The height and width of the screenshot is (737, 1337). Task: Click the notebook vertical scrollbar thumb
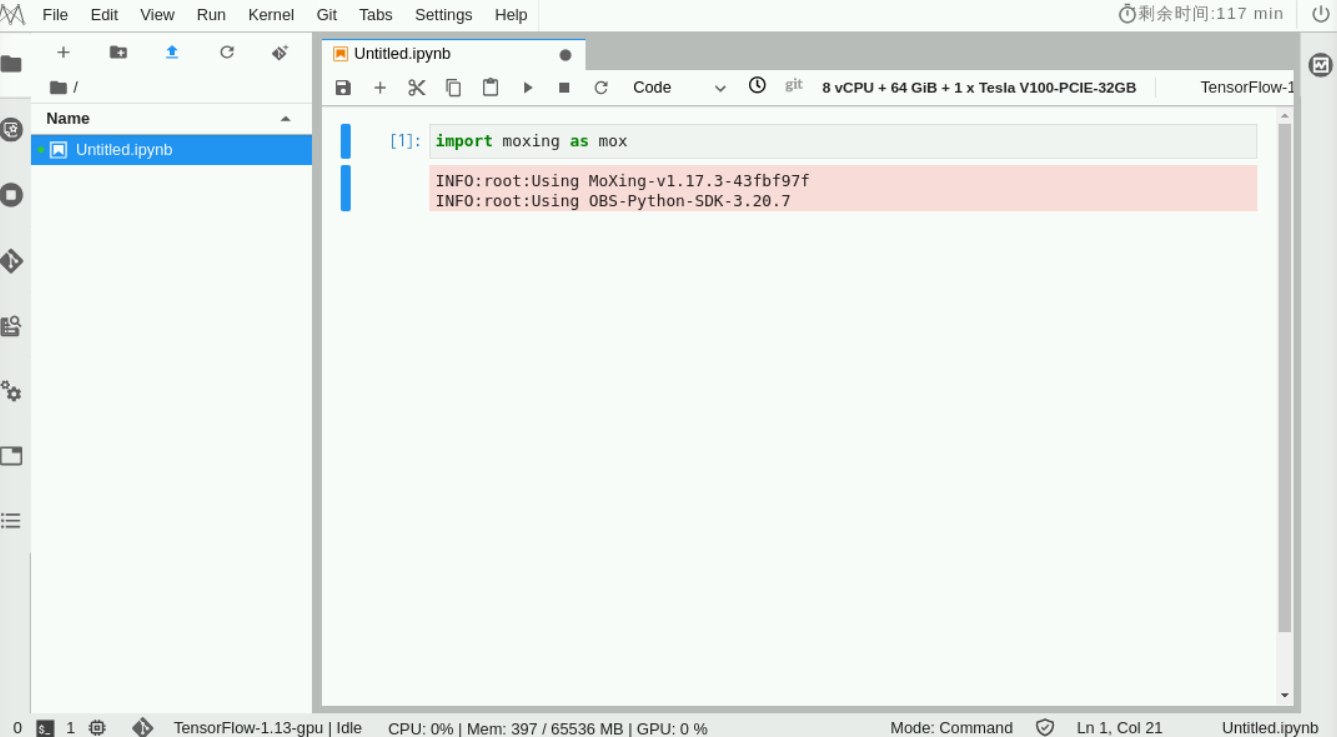click(1285, 378)
